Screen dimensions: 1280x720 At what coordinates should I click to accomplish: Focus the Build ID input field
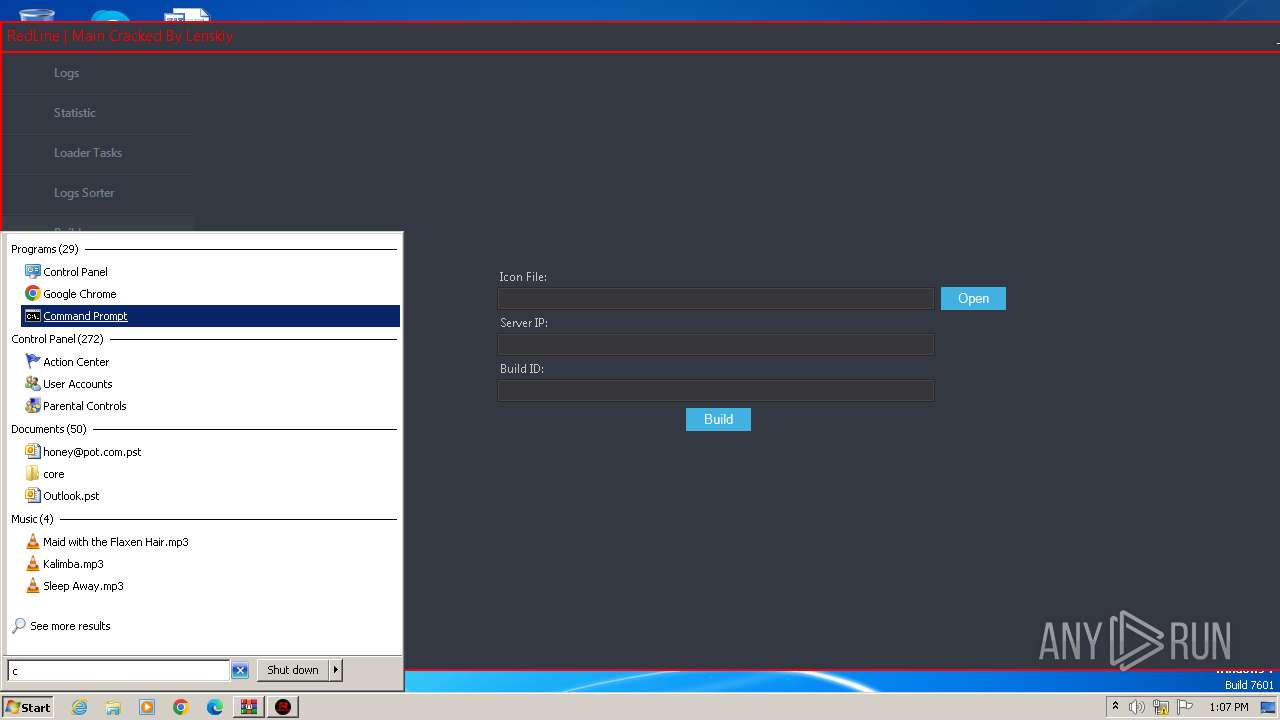(716, 390)
